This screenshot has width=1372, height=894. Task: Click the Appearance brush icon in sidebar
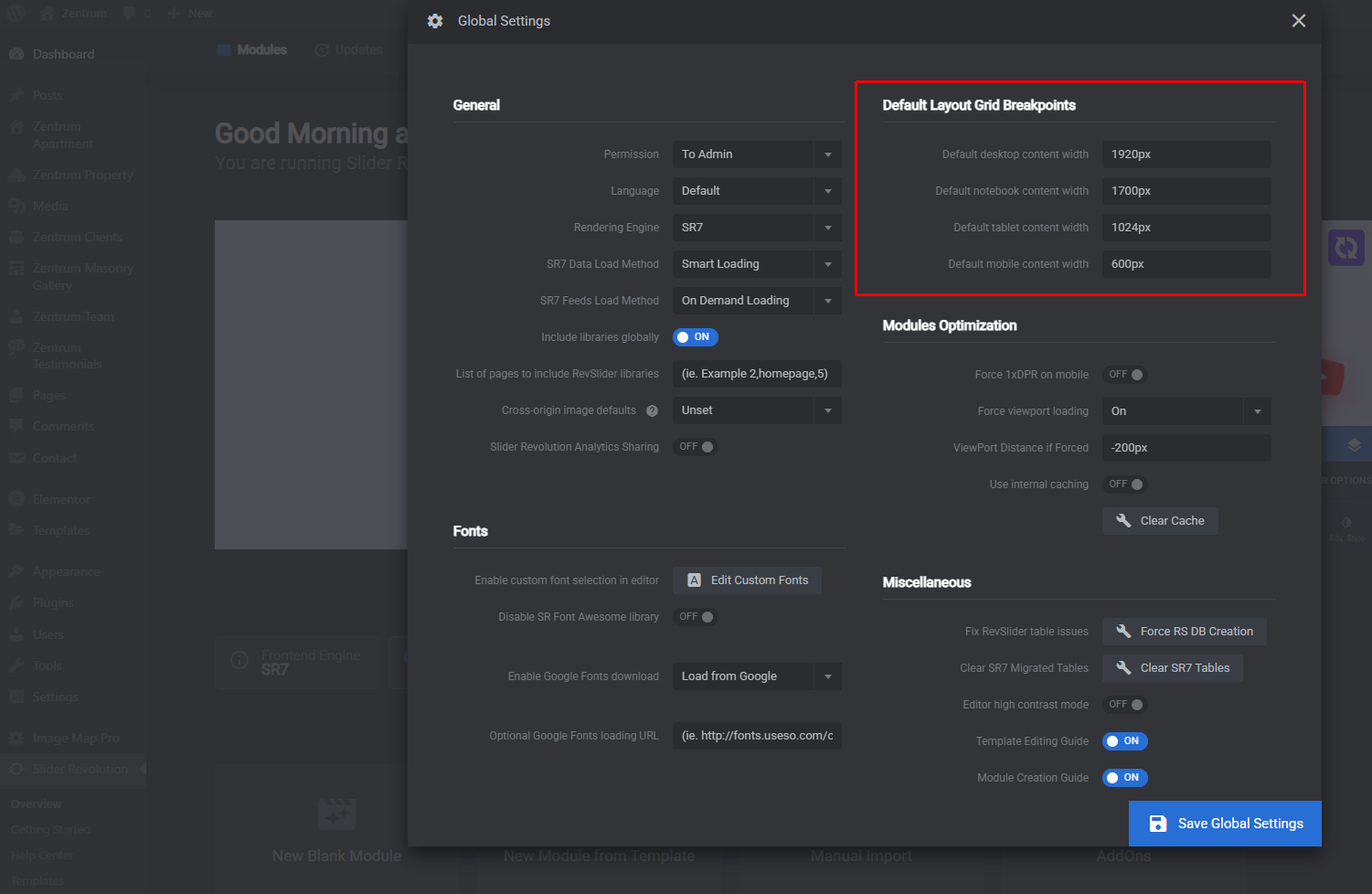(x=16, y=571)
